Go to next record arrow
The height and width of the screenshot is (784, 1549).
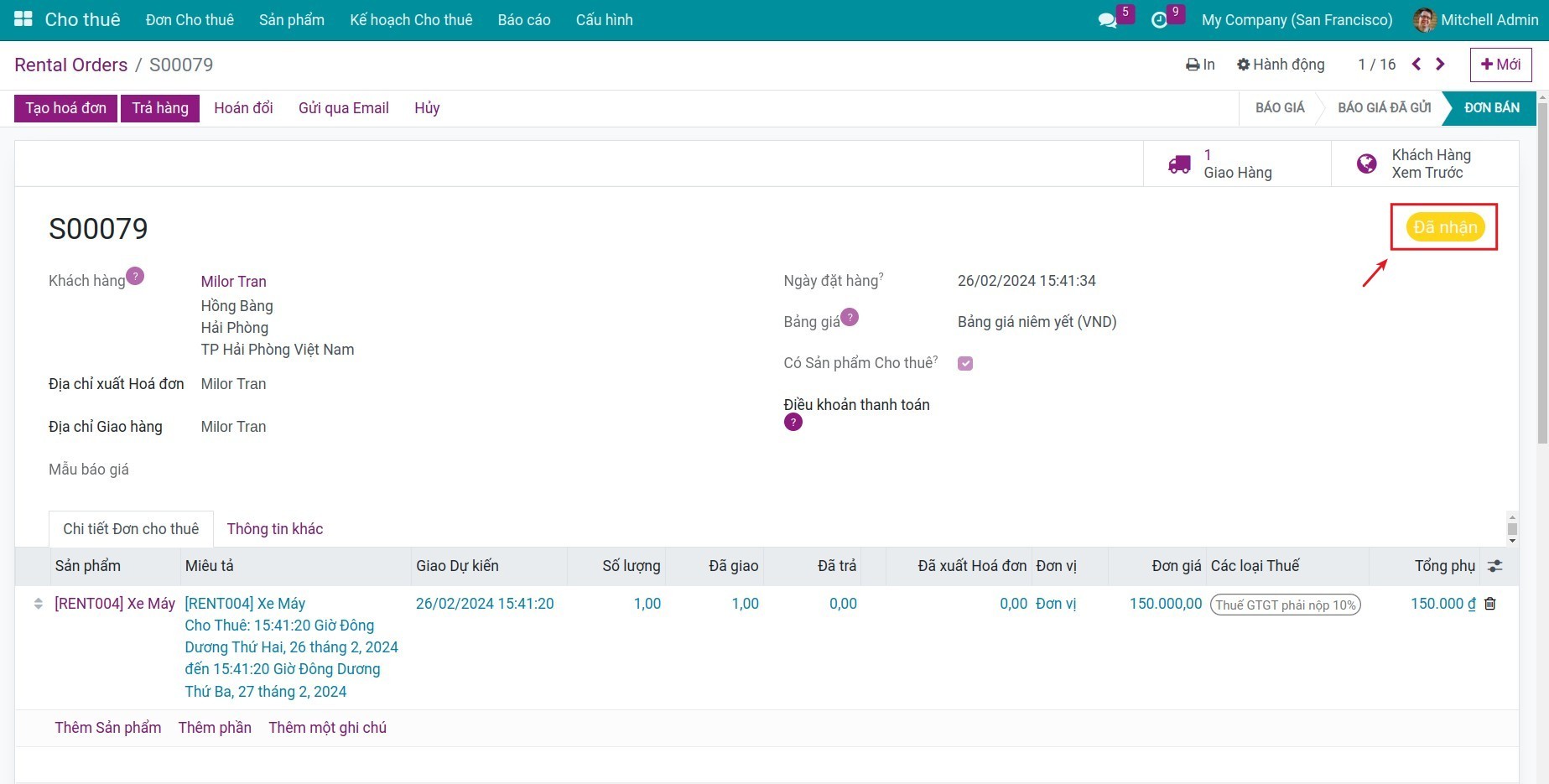tap(1440, 65)
